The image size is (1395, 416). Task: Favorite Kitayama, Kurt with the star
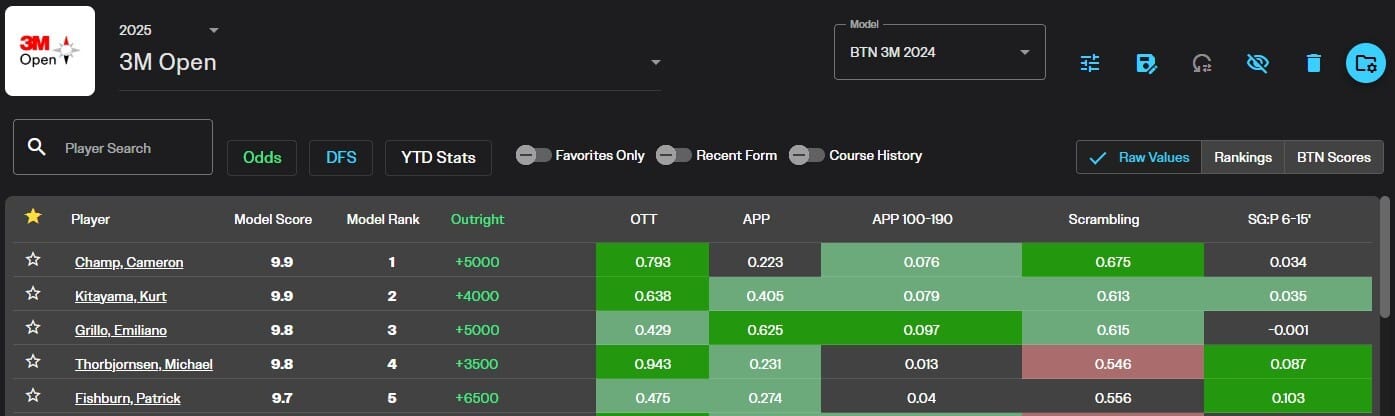tap(33, 294)
